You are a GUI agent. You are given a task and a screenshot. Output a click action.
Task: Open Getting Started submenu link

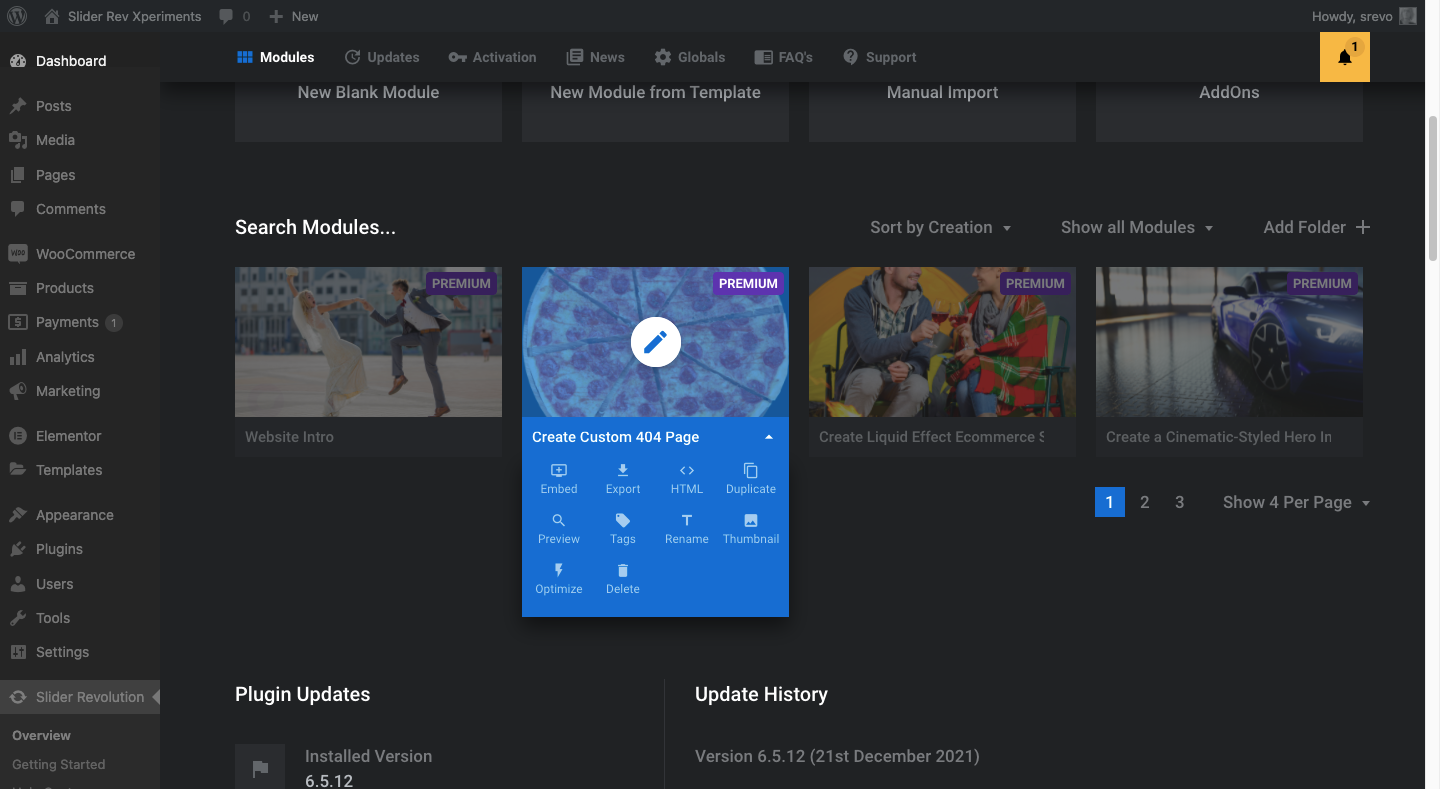click(x=58, y=764)
